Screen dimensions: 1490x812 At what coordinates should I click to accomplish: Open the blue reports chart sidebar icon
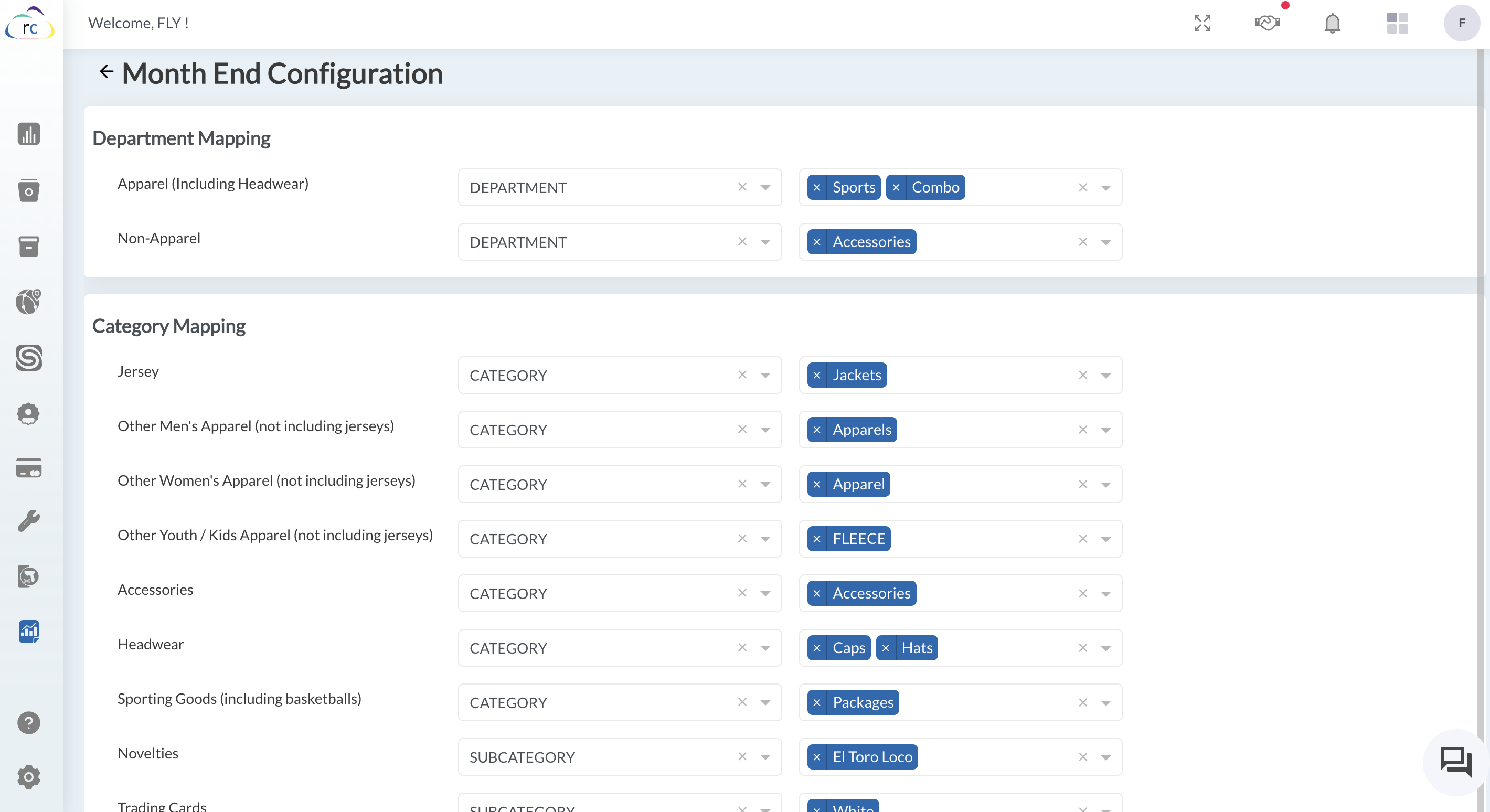point(28,631)
